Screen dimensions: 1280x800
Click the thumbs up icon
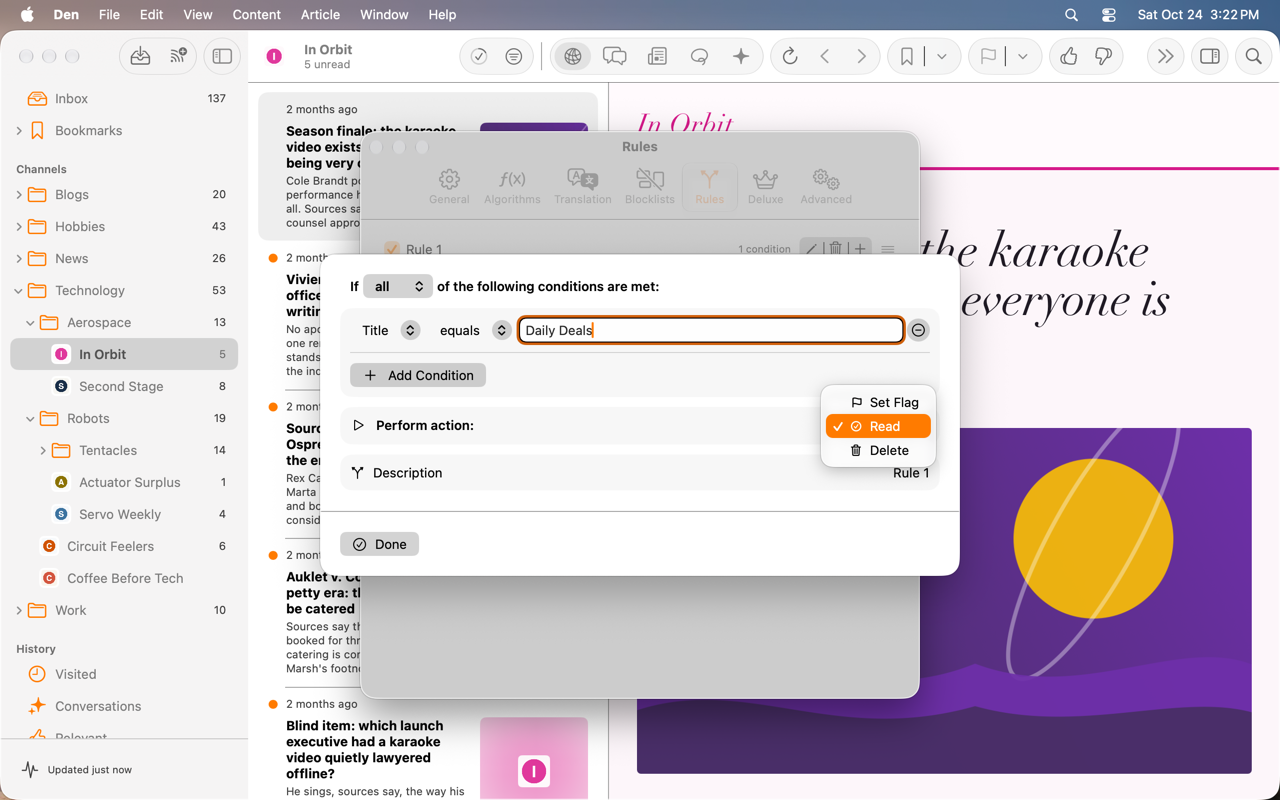pos(1069,57)
